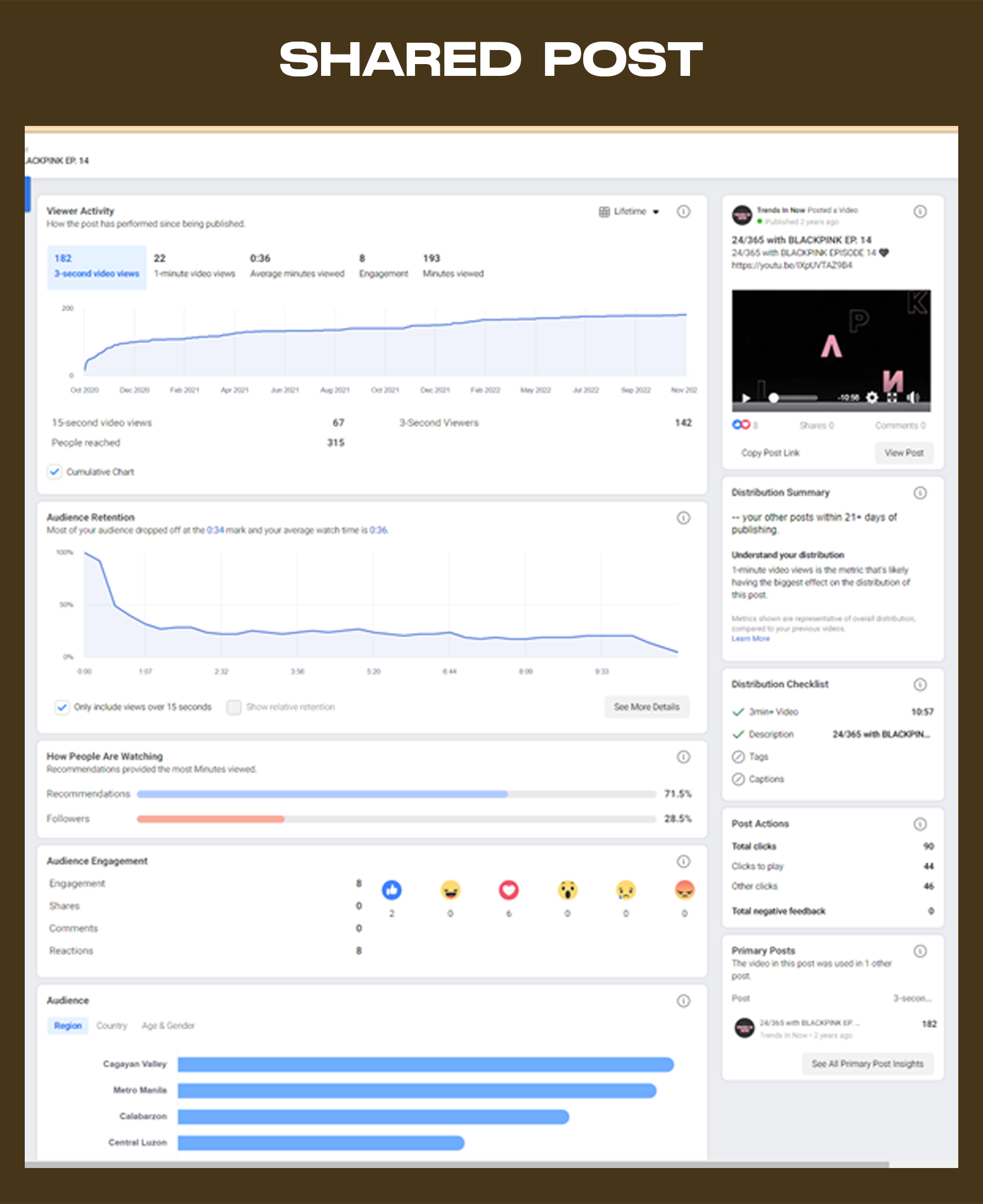
Task: Click the Sad reaction icon
Action: click(626, 890)
